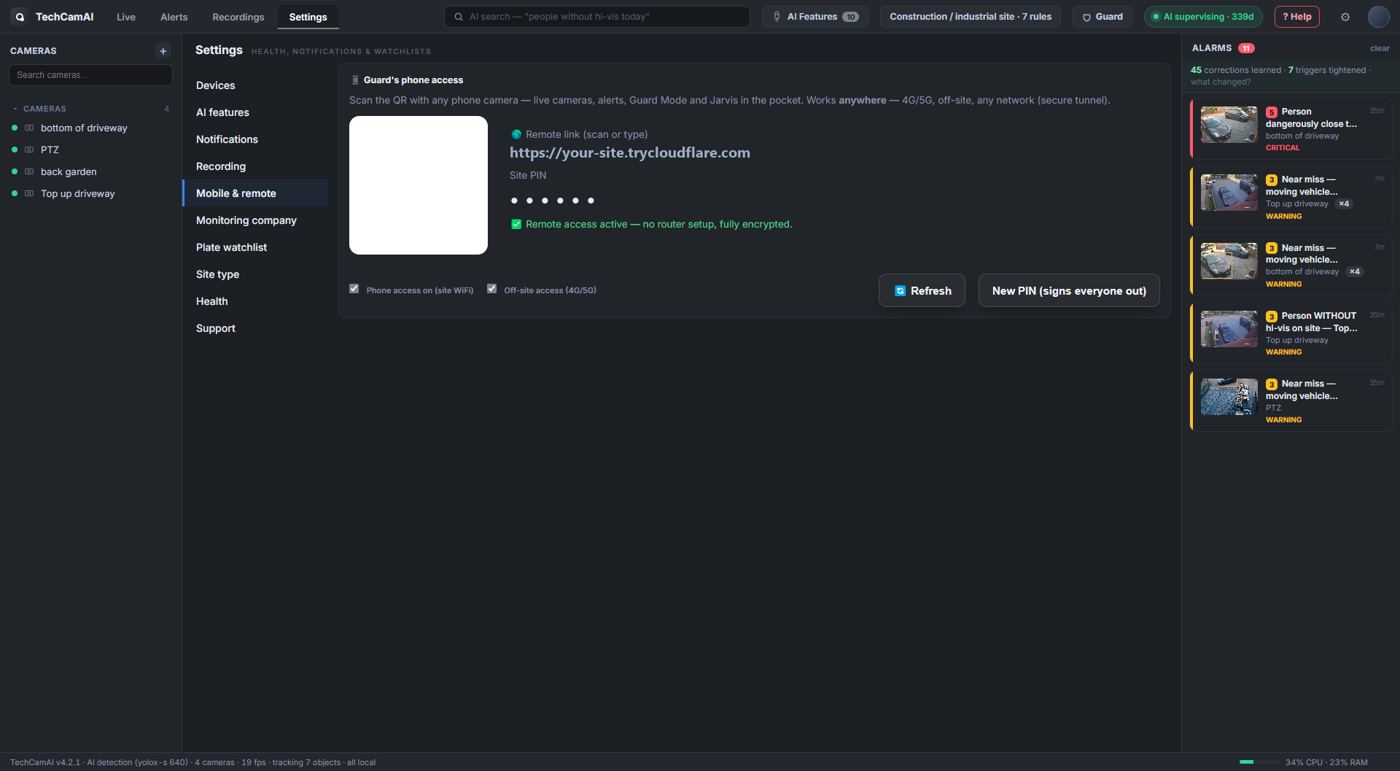Click the globe icon beside Remote link

point(516,134)
